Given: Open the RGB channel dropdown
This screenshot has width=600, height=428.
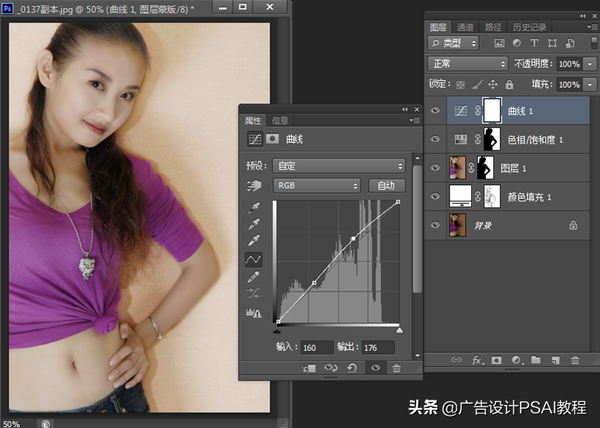Looking at the screenshot, I should (316, 185).
